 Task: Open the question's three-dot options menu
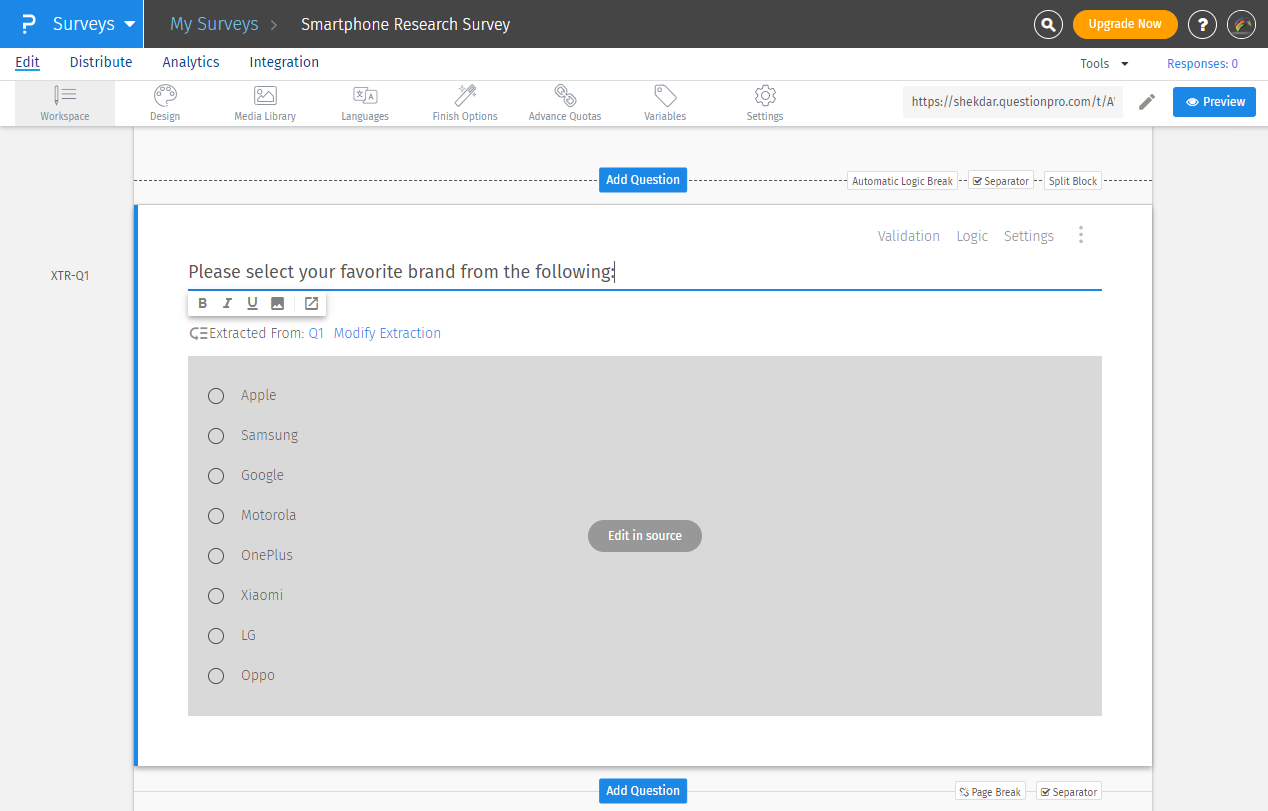click(1080, 235)
